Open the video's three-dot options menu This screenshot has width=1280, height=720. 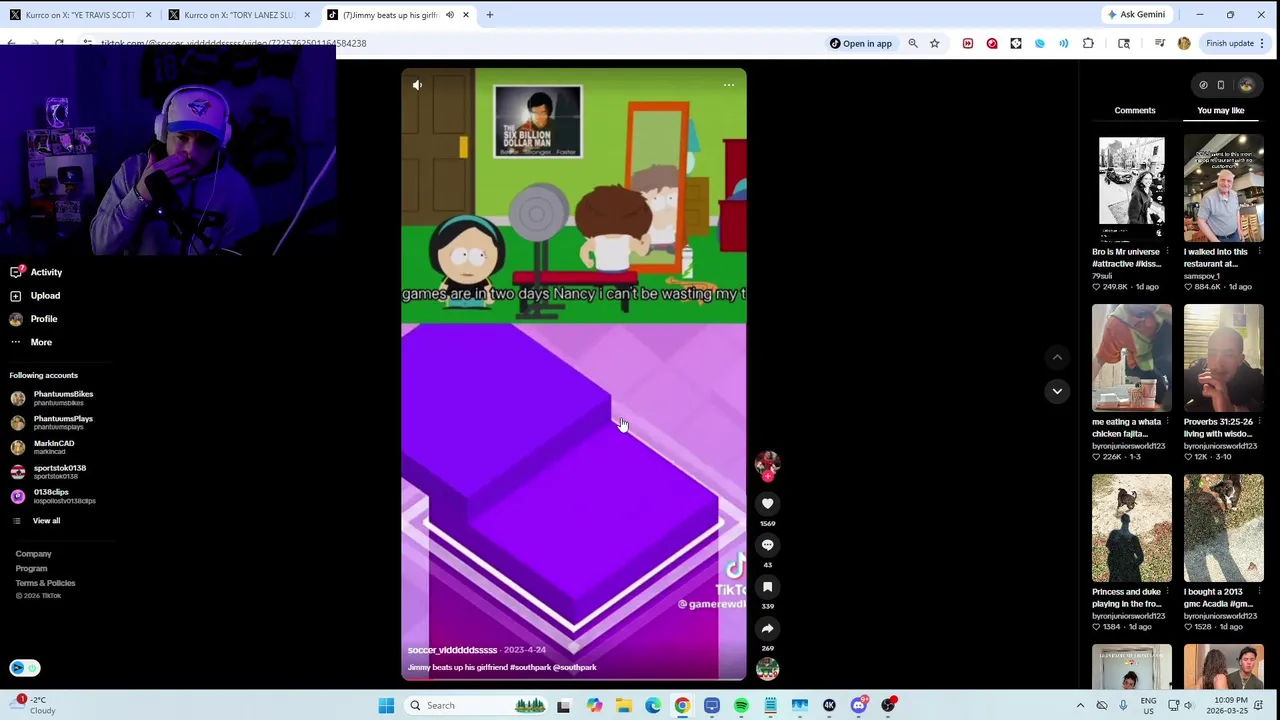729,85
